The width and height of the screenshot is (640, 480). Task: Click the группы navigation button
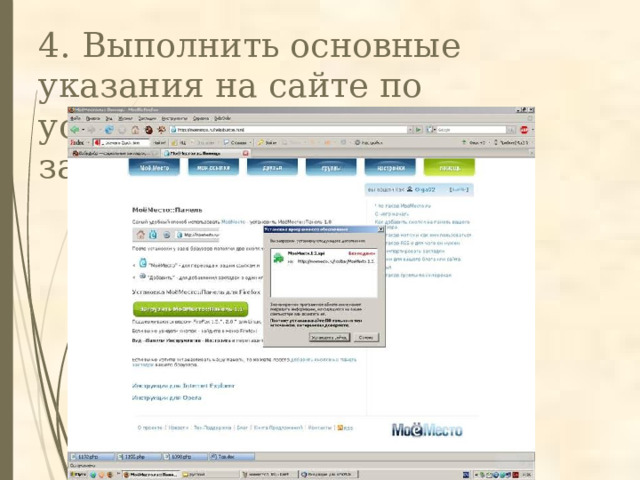331,167
